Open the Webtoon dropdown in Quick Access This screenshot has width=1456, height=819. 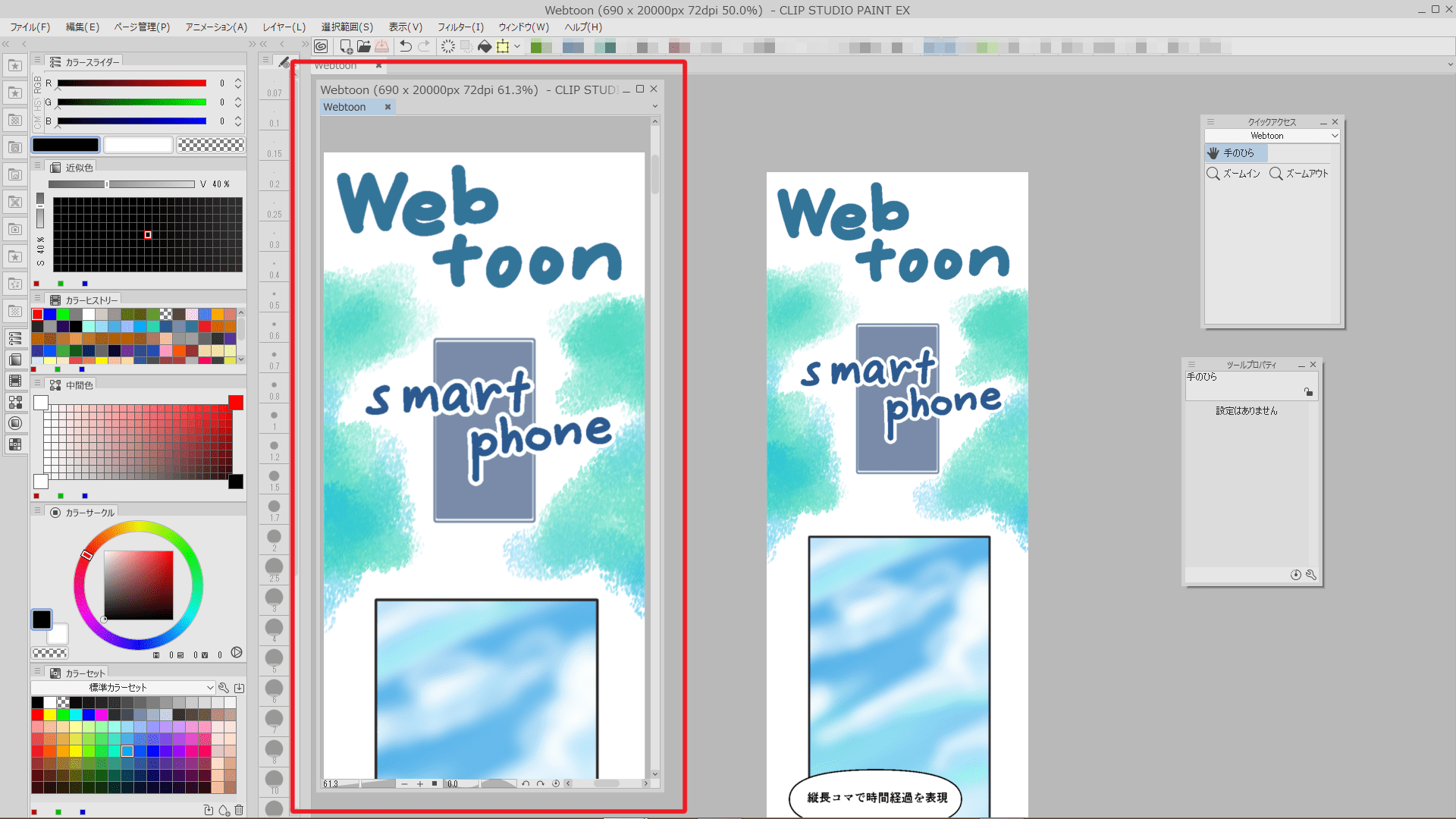(1272, 136)
